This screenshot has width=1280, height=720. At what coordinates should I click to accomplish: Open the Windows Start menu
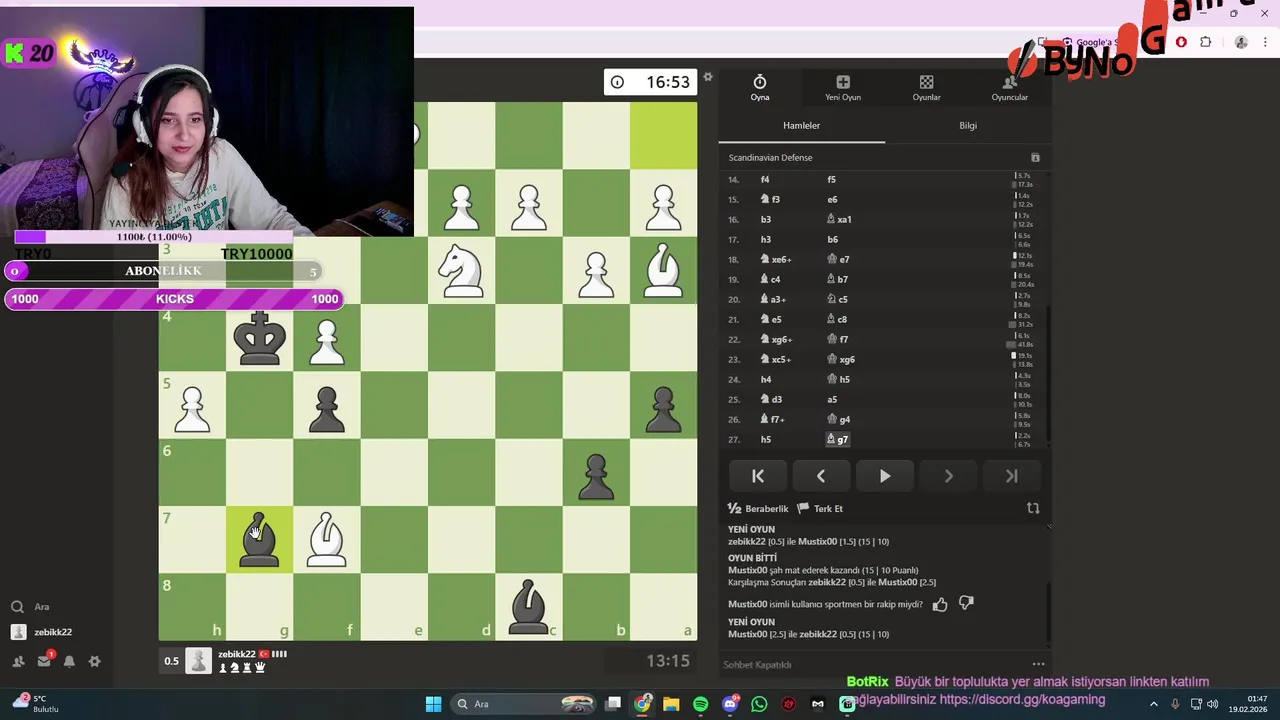coord(433,704)
